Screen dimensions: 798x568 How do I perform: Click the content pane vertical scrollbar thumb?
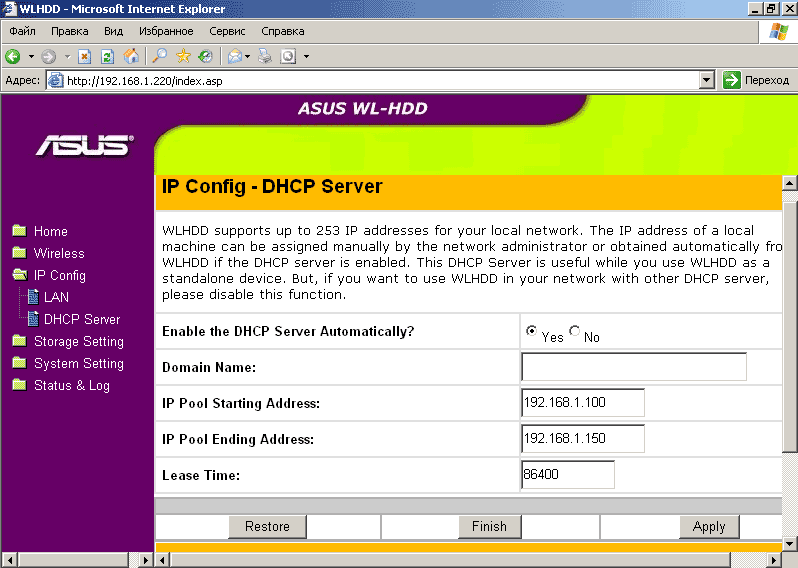point(790,326)
